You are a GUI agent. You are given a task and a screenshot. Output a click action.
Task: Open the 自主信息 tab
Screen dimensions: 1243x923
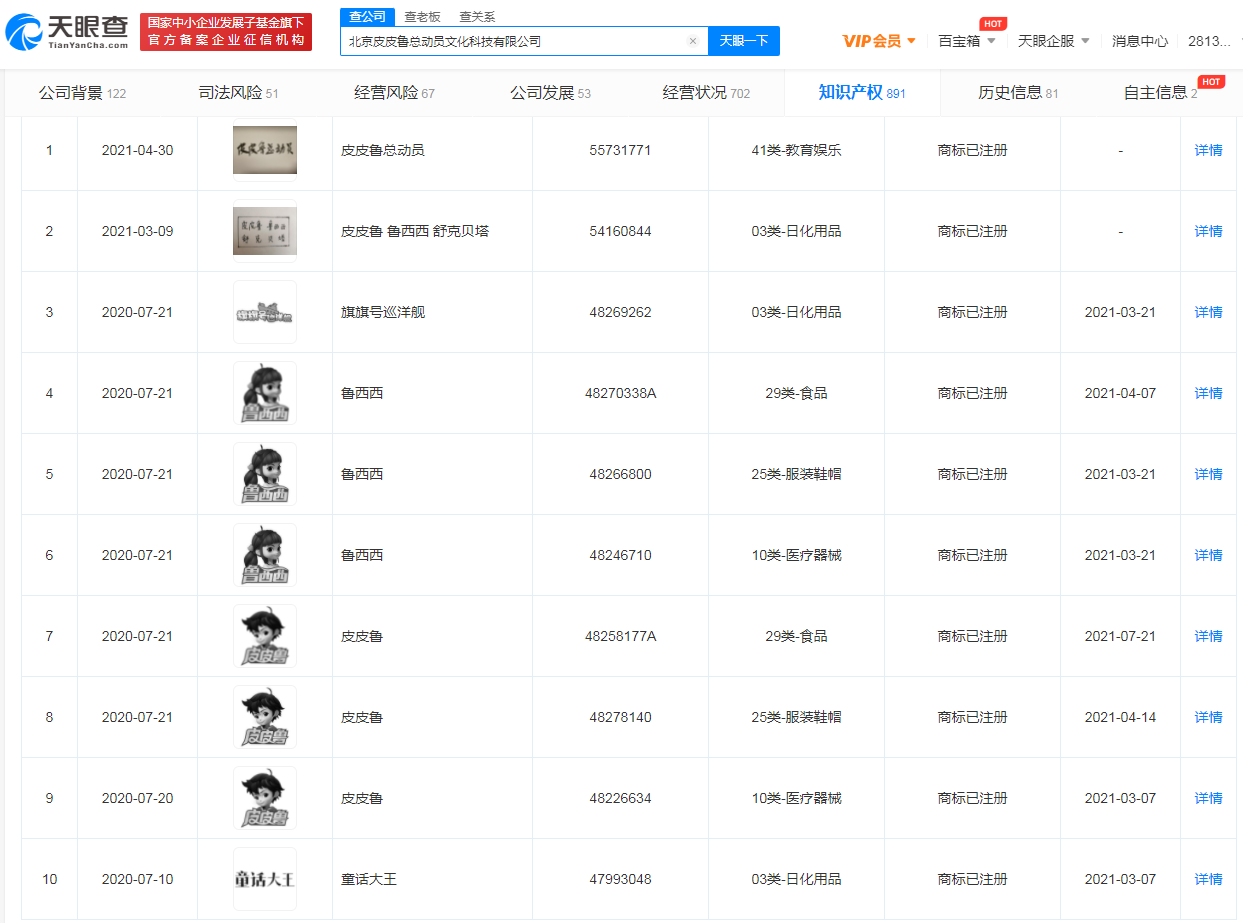[x=1160, y=93]
